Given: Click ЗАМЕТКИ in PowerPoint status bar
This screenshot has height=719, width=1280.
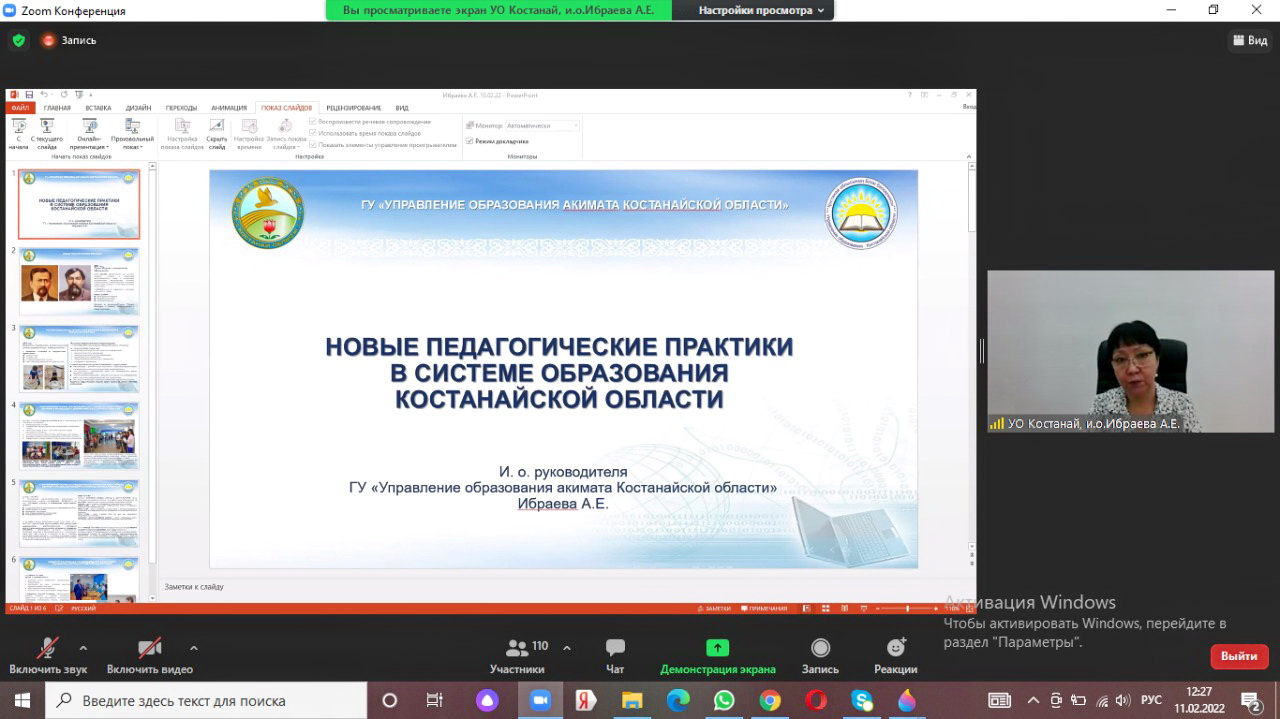Looking at the screenshot, I should pyautogui.click(x=715, y=608).
